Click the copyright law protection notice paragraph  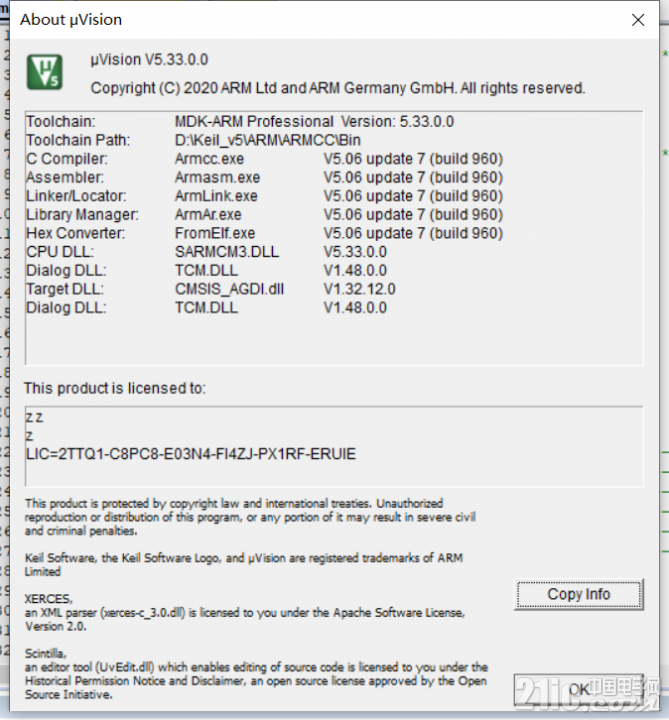point(250,517)
